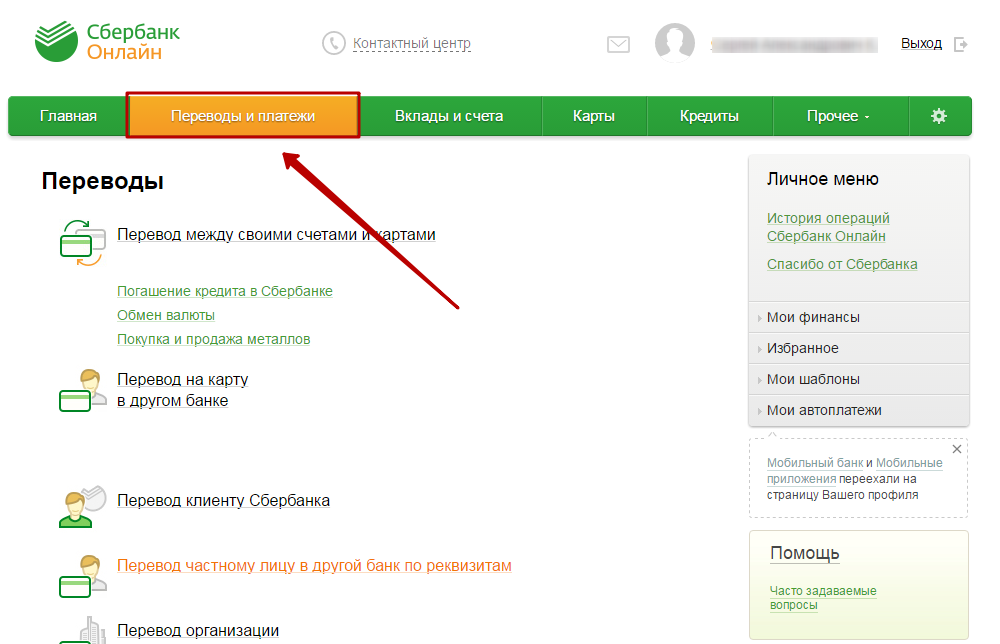The image size is (1000, 644).
Task: Click the Контактный центр link
Action: pyautogui.click(x=411, y=43)
